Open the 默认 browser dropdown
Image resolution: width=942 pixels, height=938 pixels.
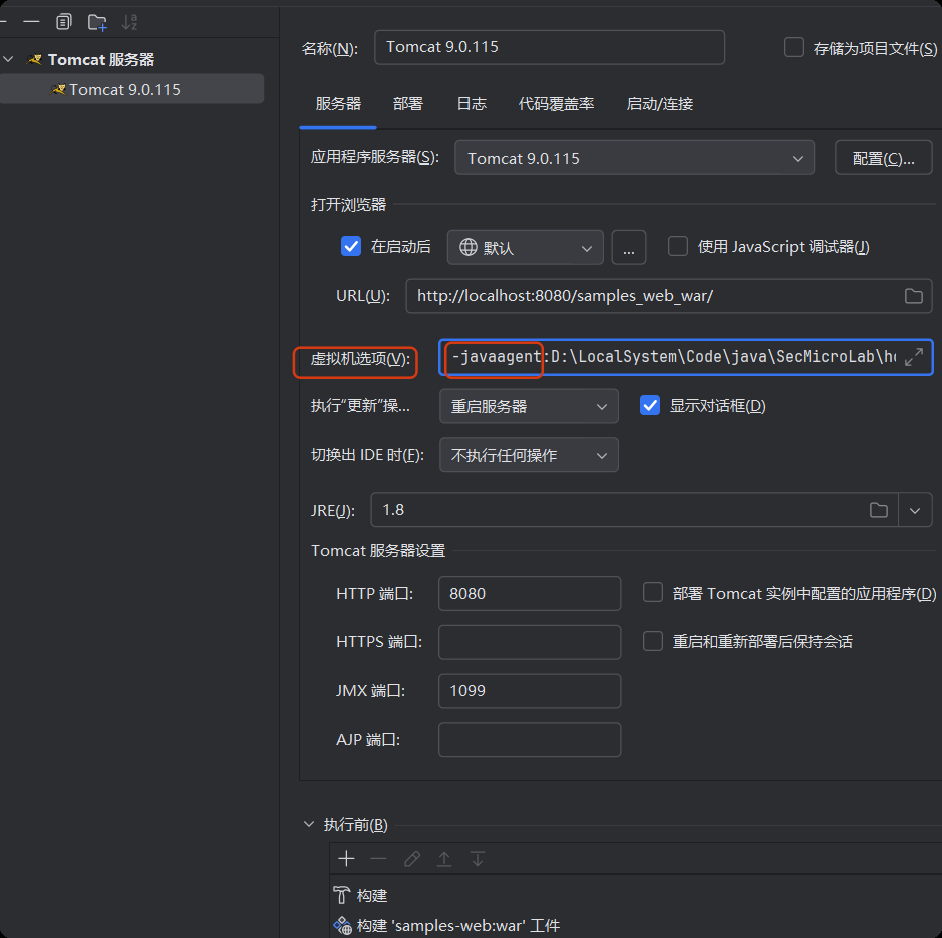[x=525, y=247]
